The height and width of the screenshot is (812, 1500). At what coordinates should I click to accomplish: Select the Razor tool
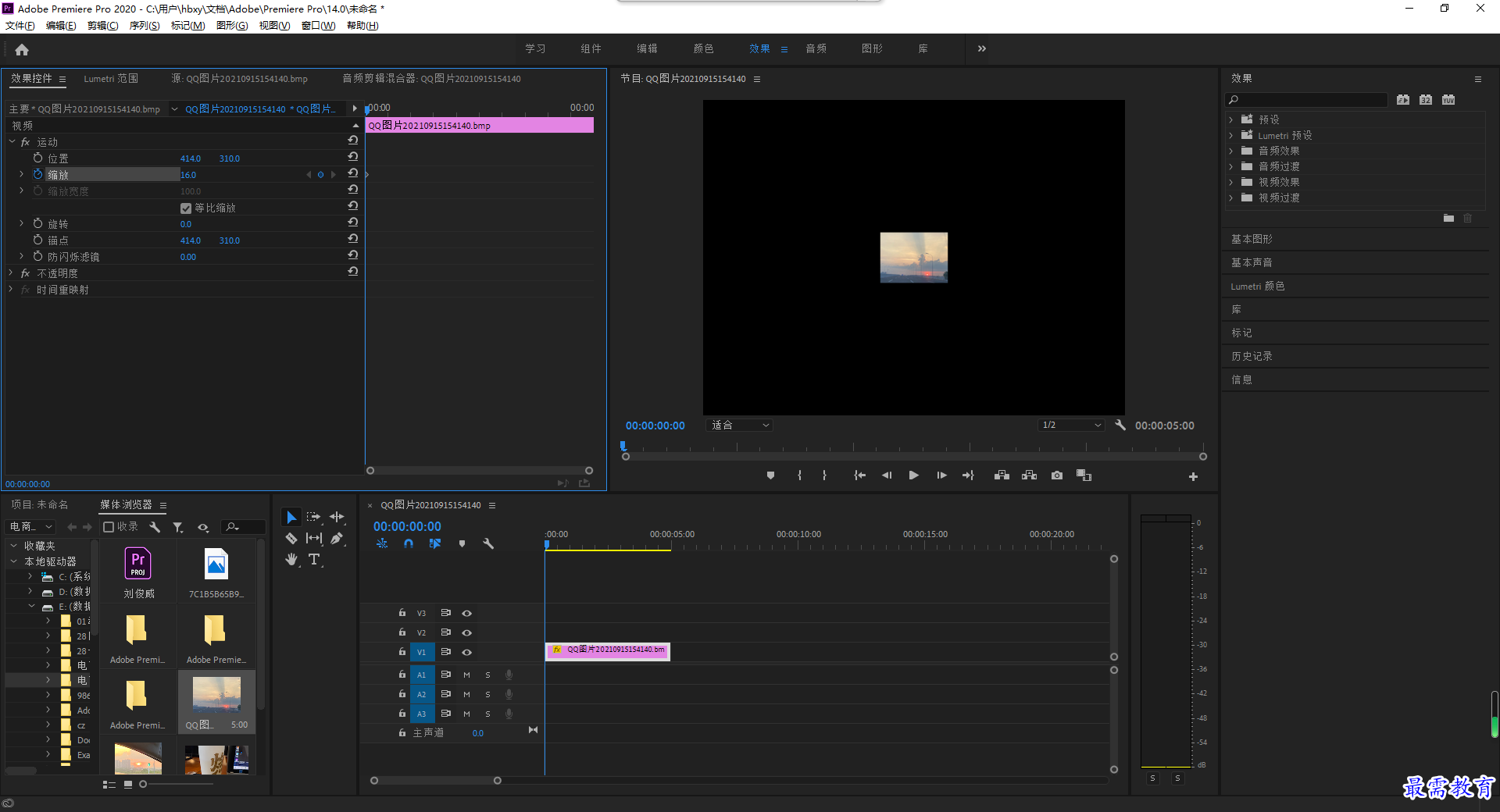click(x=291, y=539)
